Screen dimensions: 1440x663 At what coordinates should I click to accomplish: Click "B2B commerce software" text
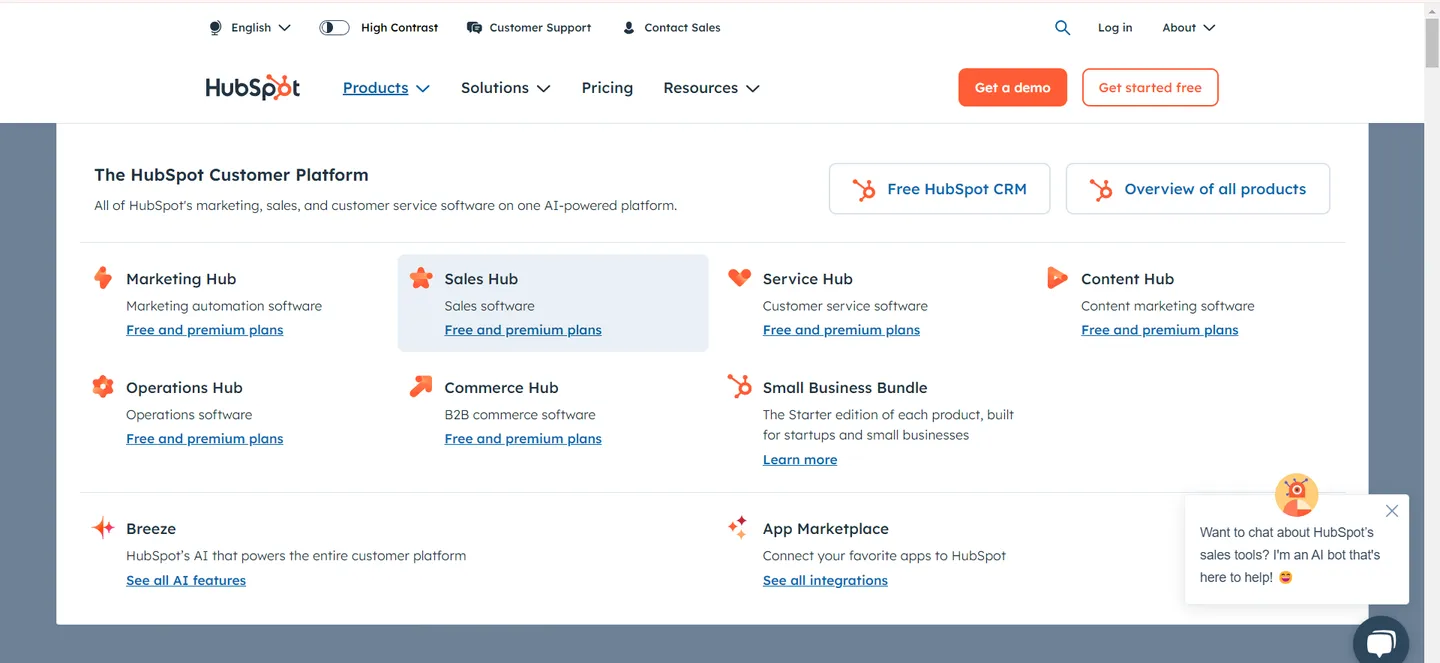tap(520, 415)
